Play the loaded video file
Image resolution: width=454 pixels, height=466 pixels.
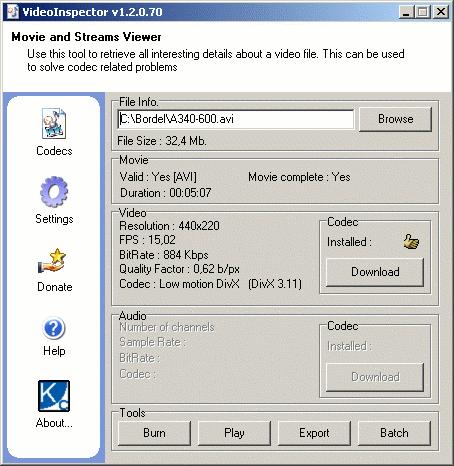(x=234, y=433)
